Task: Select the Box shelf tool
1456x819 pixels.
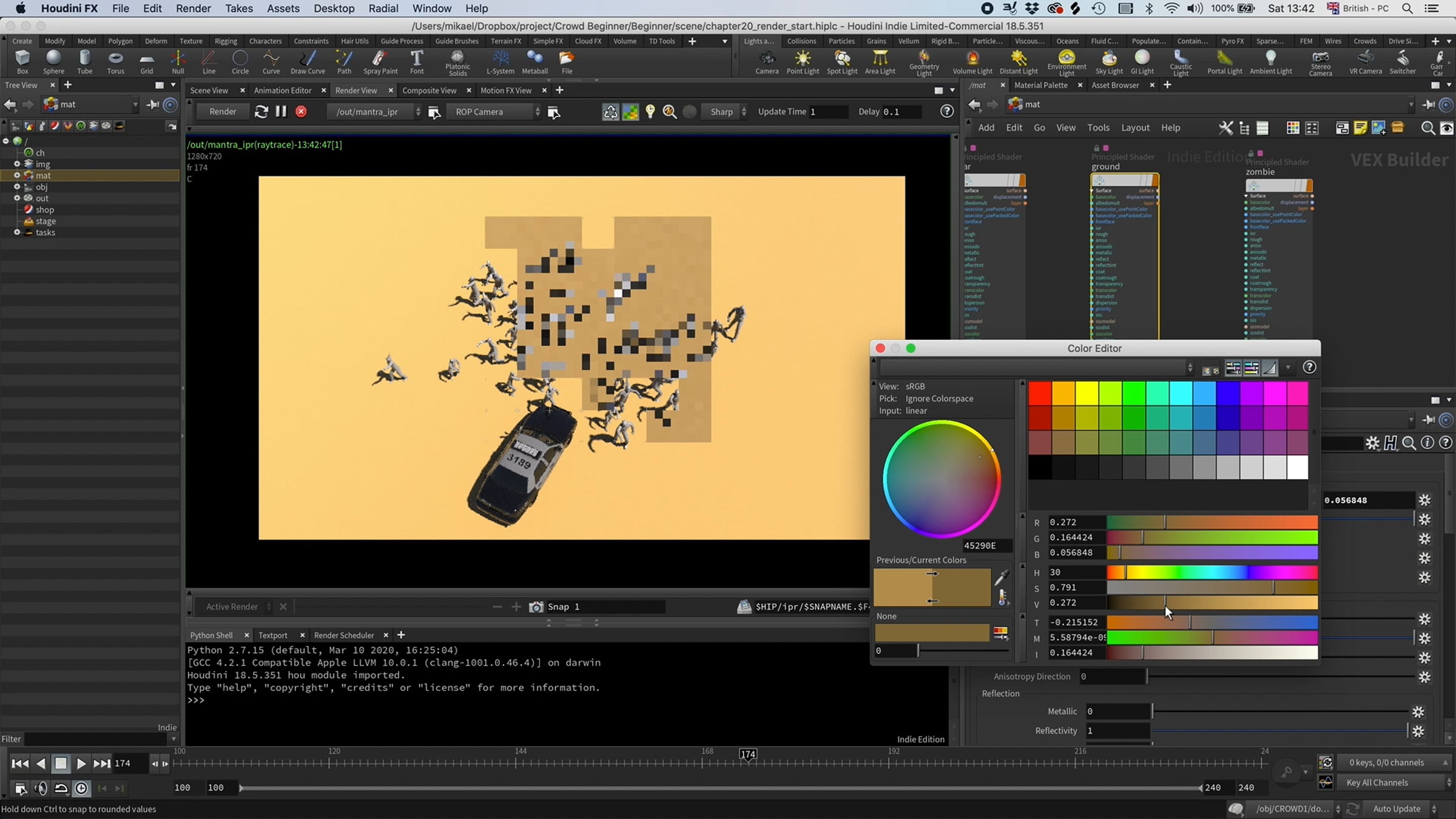Action: (22, 62)
